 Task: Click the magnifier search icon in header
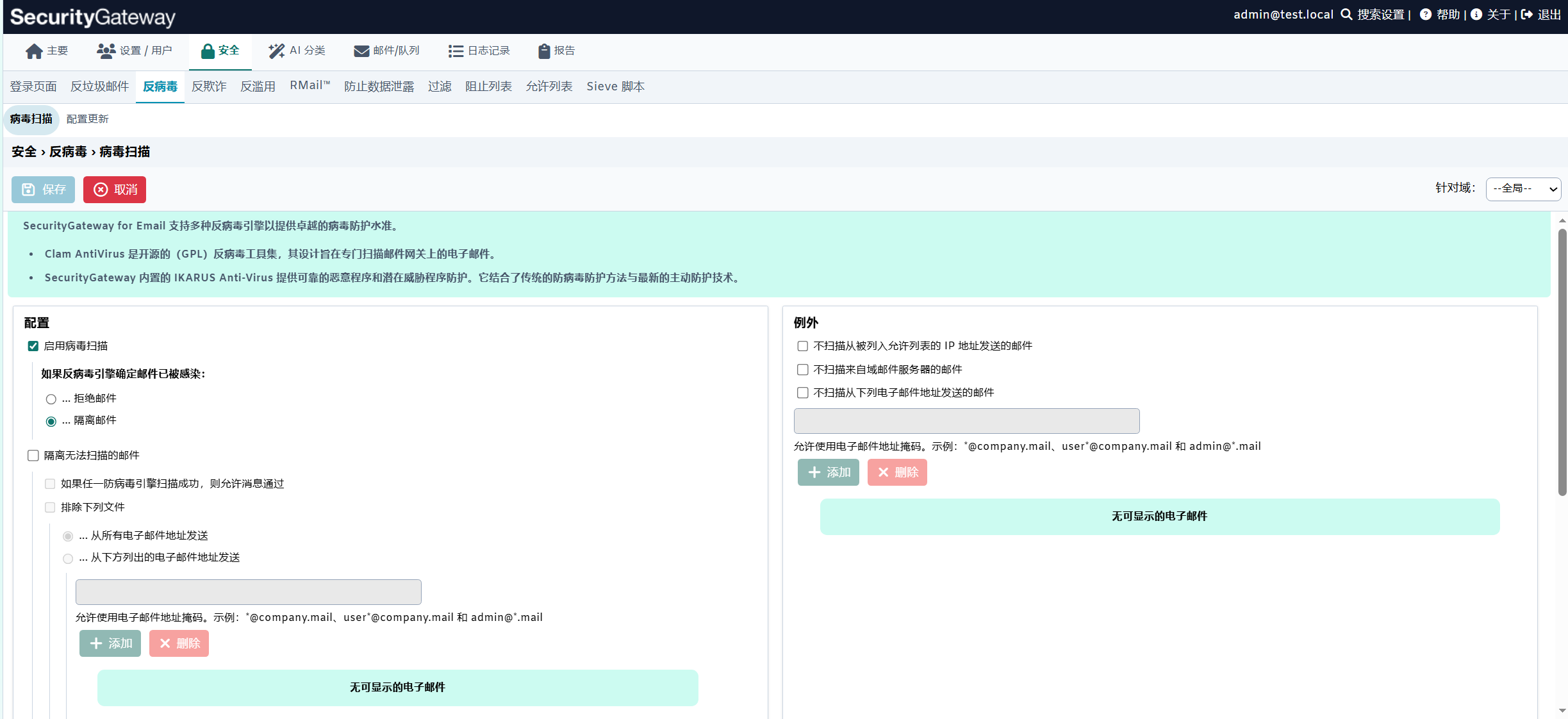(x=1347, y=15)
